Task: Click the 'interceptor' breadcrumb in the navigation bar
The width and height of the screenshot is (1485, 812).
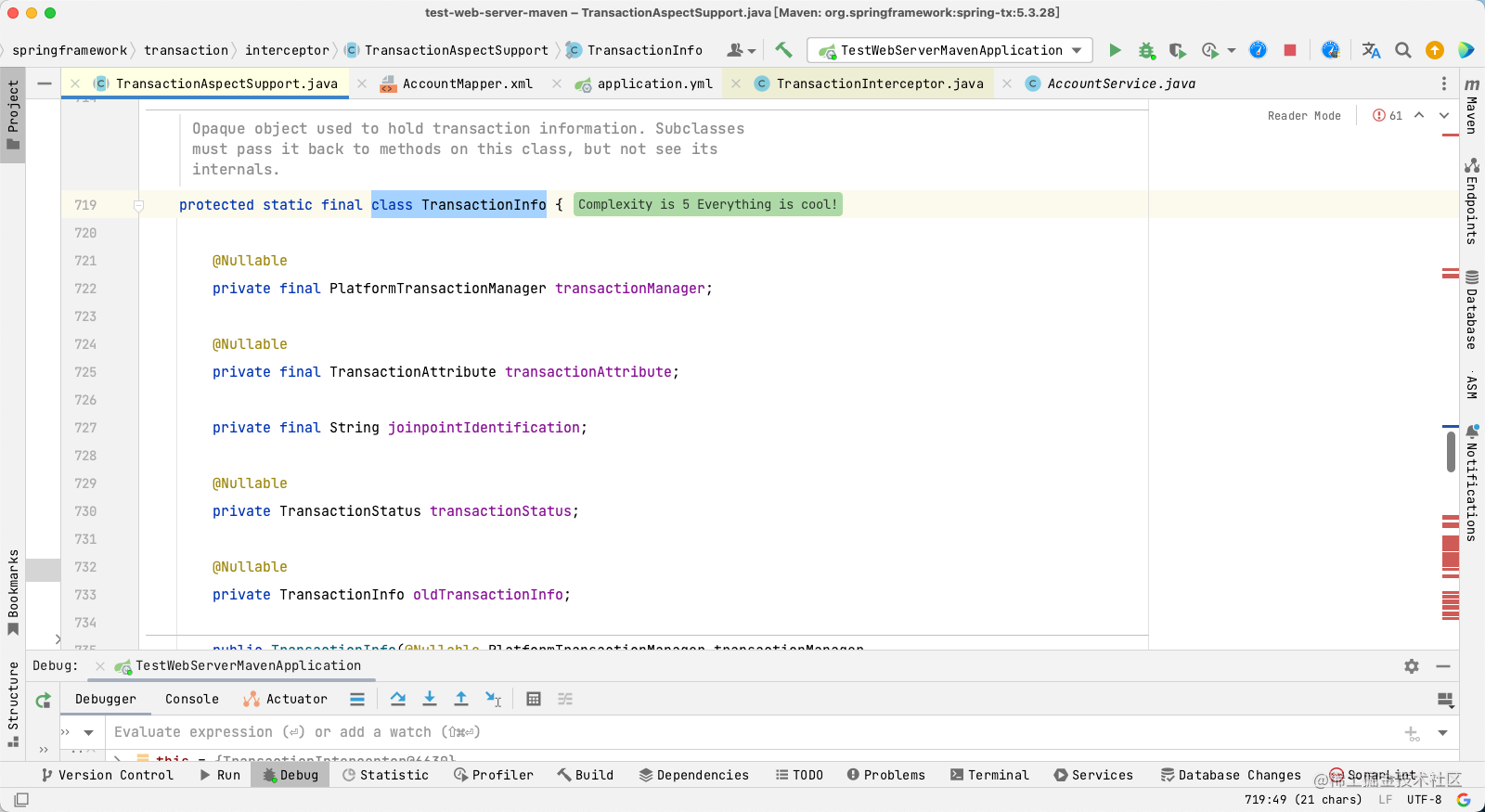Action: click(287, 50)
